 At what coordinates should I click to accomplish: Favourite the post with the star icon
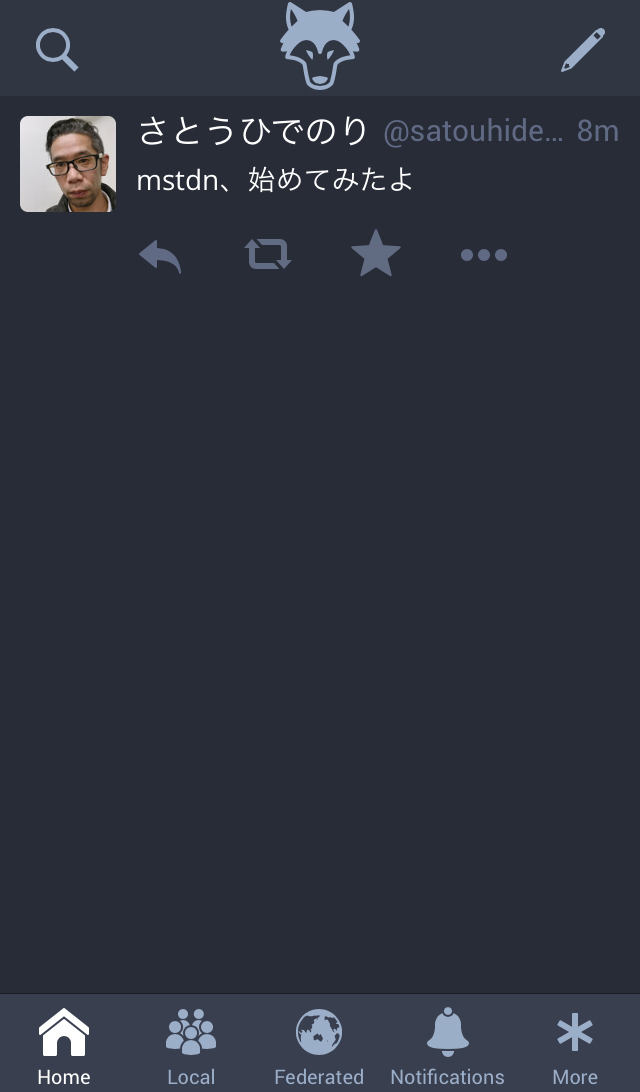pos(376,253)
